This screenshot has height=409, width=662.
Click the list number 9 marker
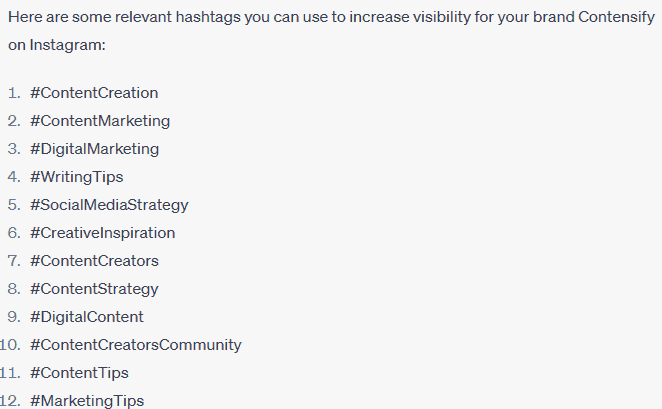(x=12, y=317)
